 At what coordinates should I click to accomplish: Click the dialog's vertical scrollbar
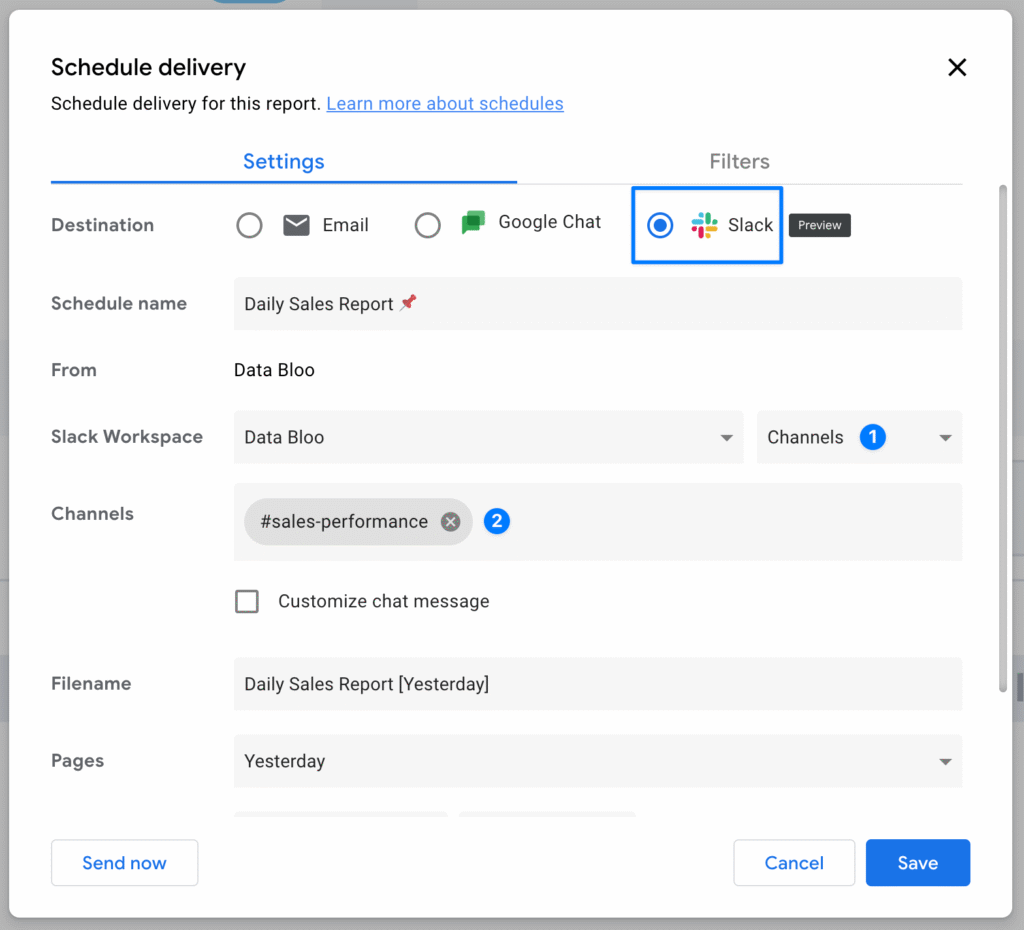tap(1003, 438)
